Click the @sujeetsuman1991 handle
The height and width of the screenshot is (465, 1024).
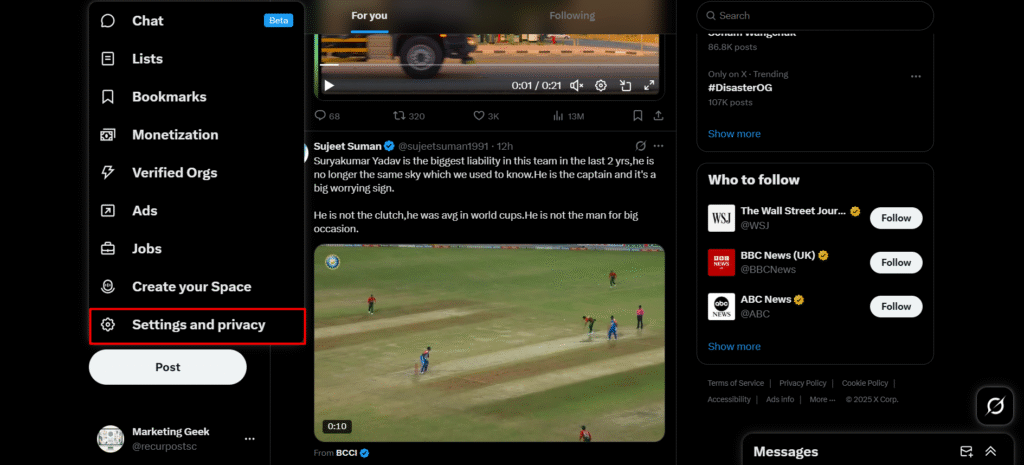pyautogui.click(x=445, y=146)
